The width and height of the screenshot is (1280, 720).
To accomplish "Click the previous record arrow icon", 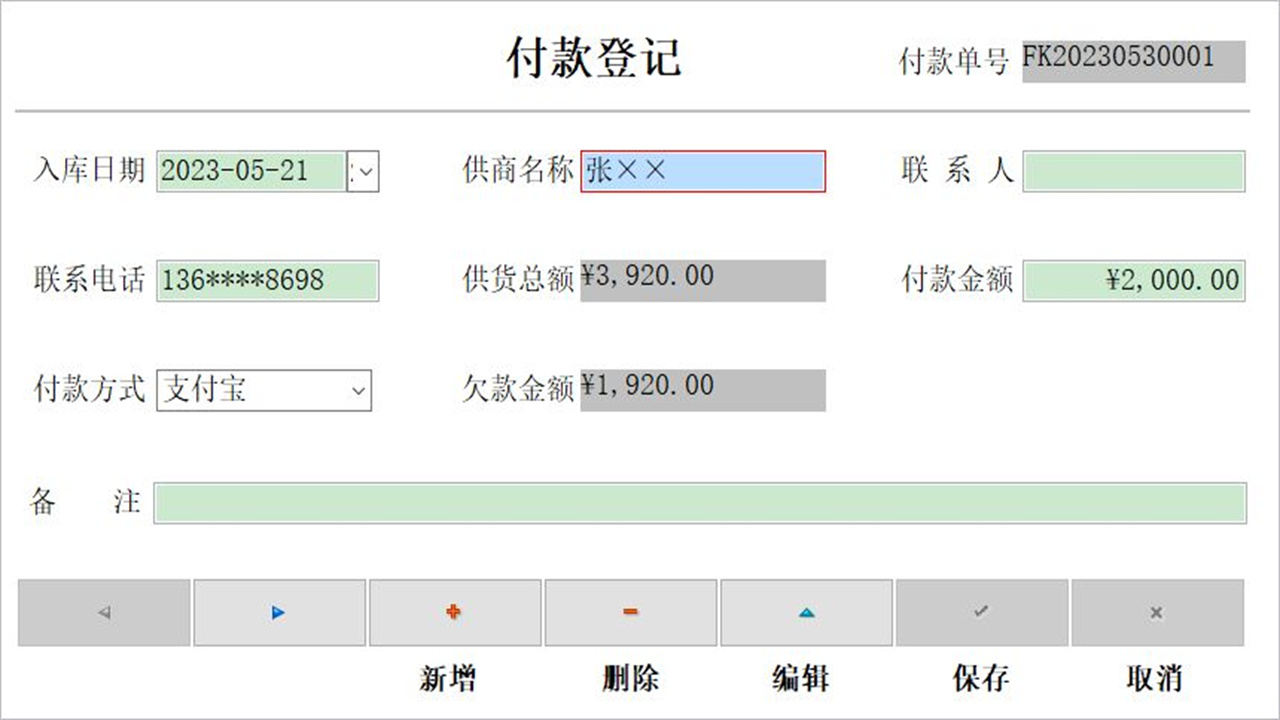I will coord(101,612).
